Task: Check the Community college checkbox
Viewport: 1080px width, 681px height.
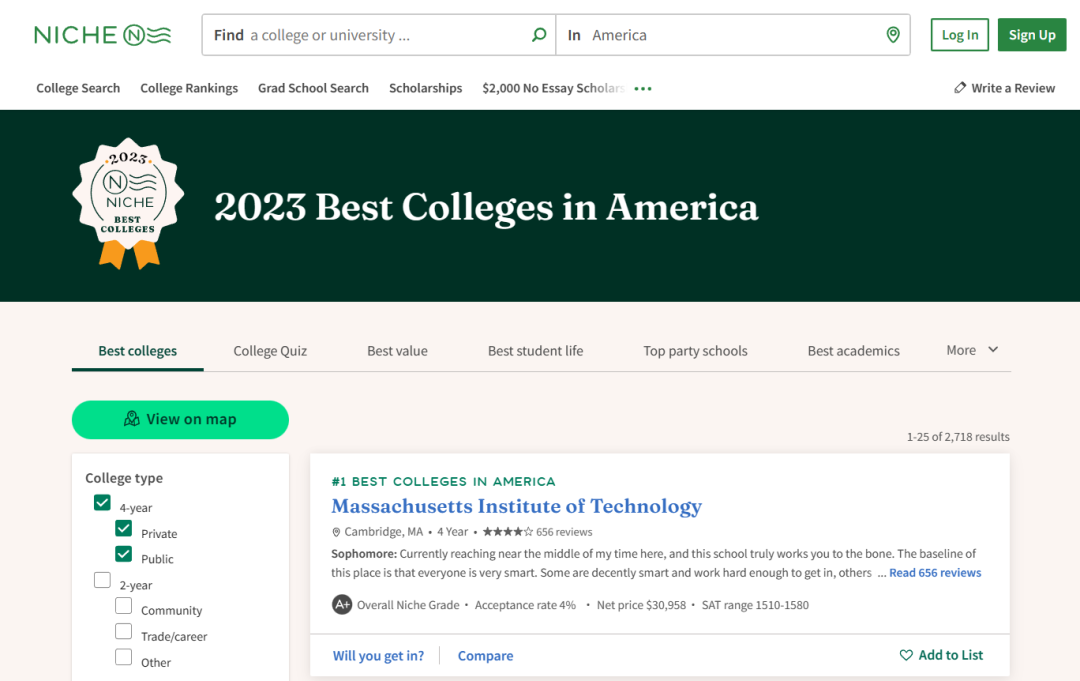Action: pyautogui.click(x=124, y=606)
